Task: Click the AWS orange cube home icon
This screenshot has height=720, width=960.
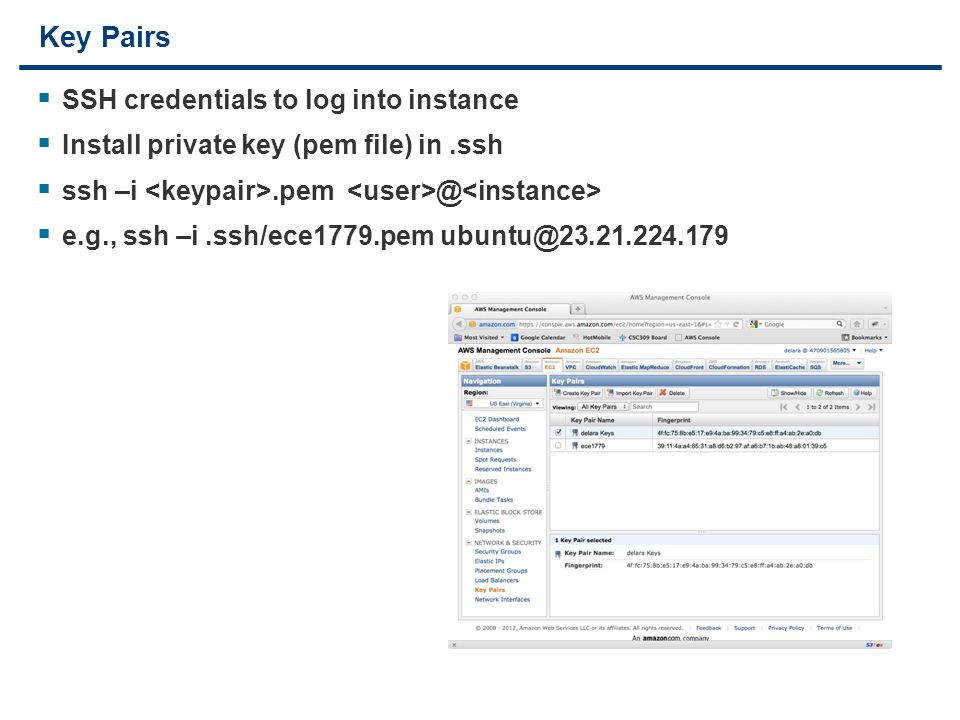Action: [x=465, y=366]
